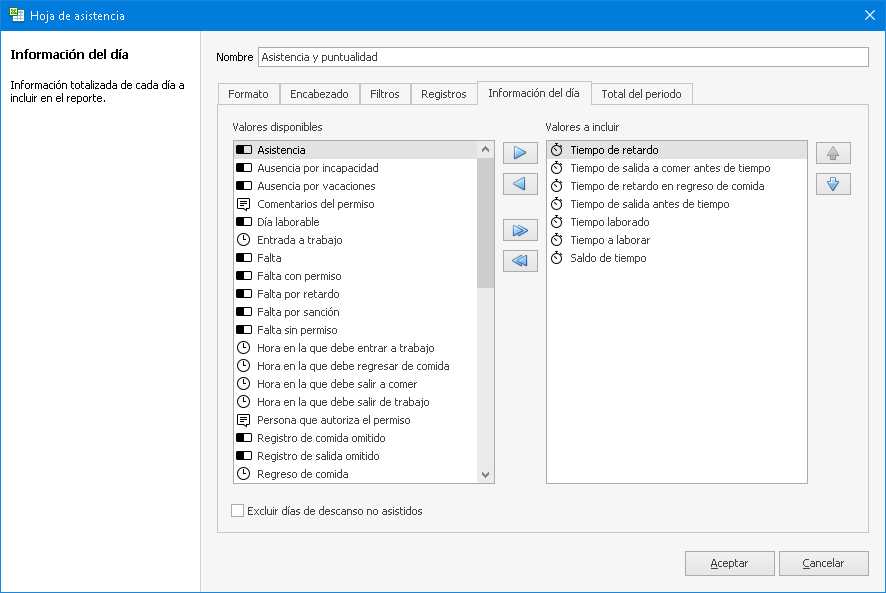The width and height of the screenshot is (886, 593).
Task: Go to the Filtros tab
Action: (384, 94)
